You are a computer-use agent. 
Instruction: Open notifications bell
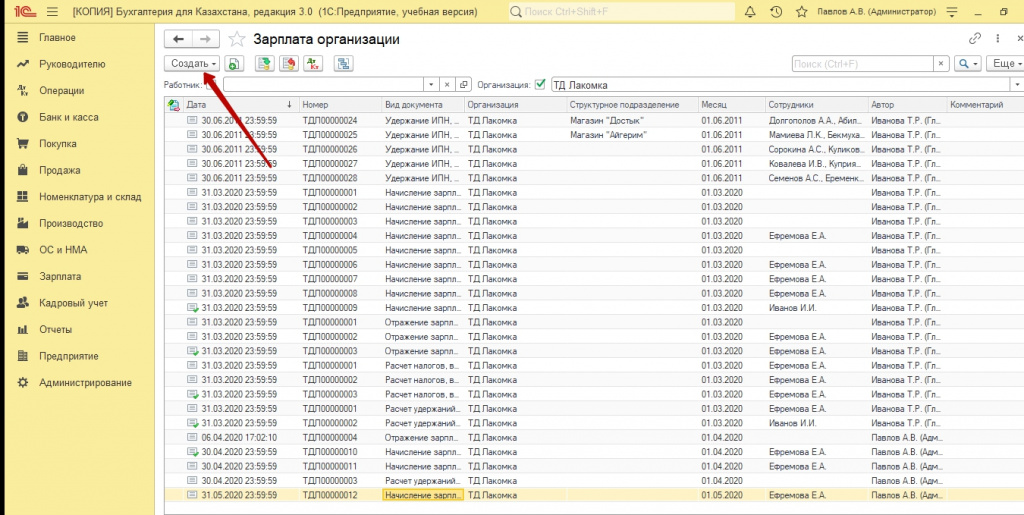point(750,12)
